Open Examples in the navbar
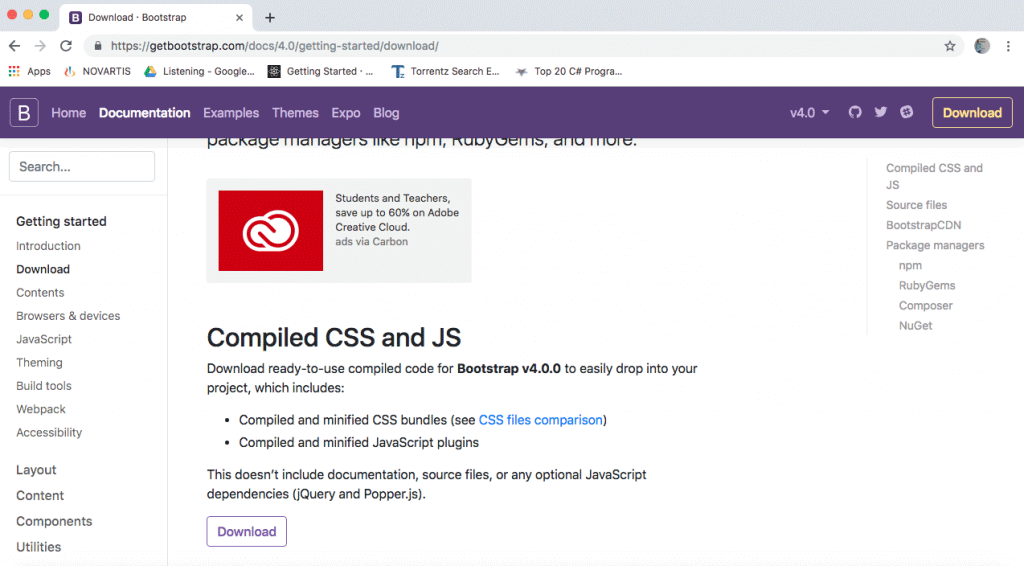Image resolution: width=1024 pixels, height=566 pixels. (231, 113)
